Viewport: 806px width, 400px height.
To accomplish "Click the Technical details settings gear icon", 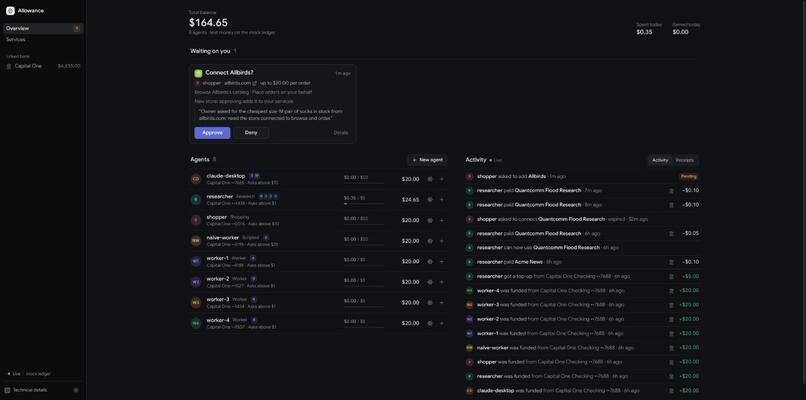I will coord(76,390).
